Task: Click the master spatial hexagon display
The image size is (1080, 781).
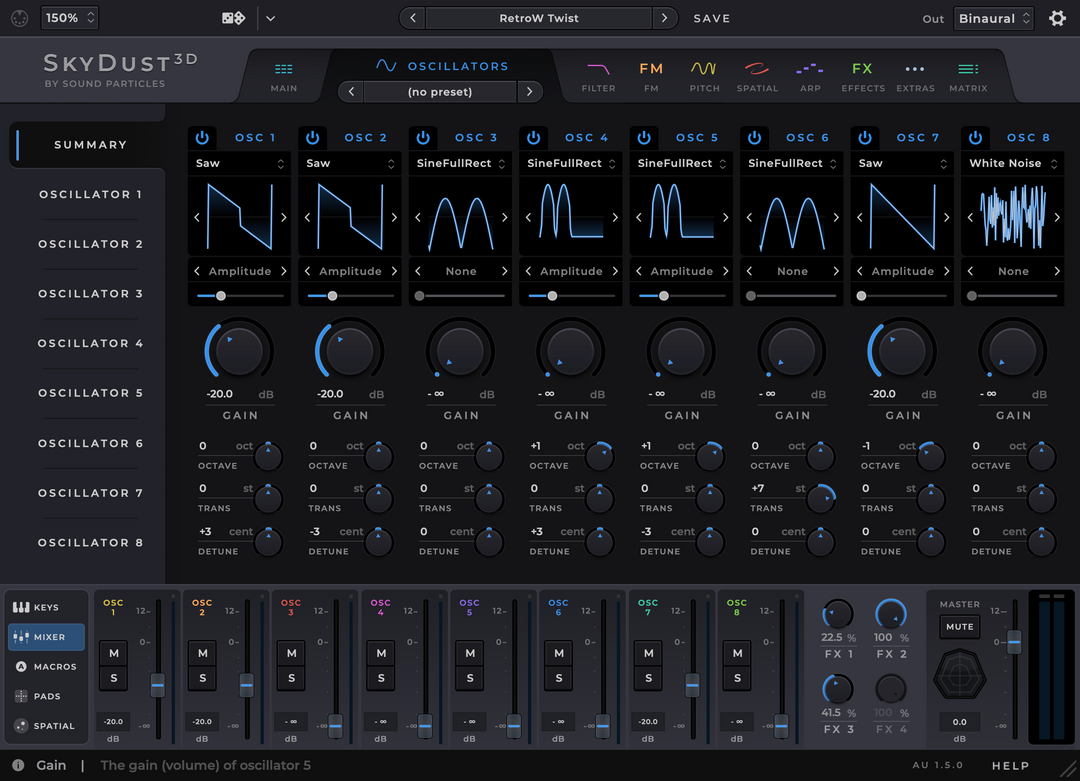Action: (959, 676)
